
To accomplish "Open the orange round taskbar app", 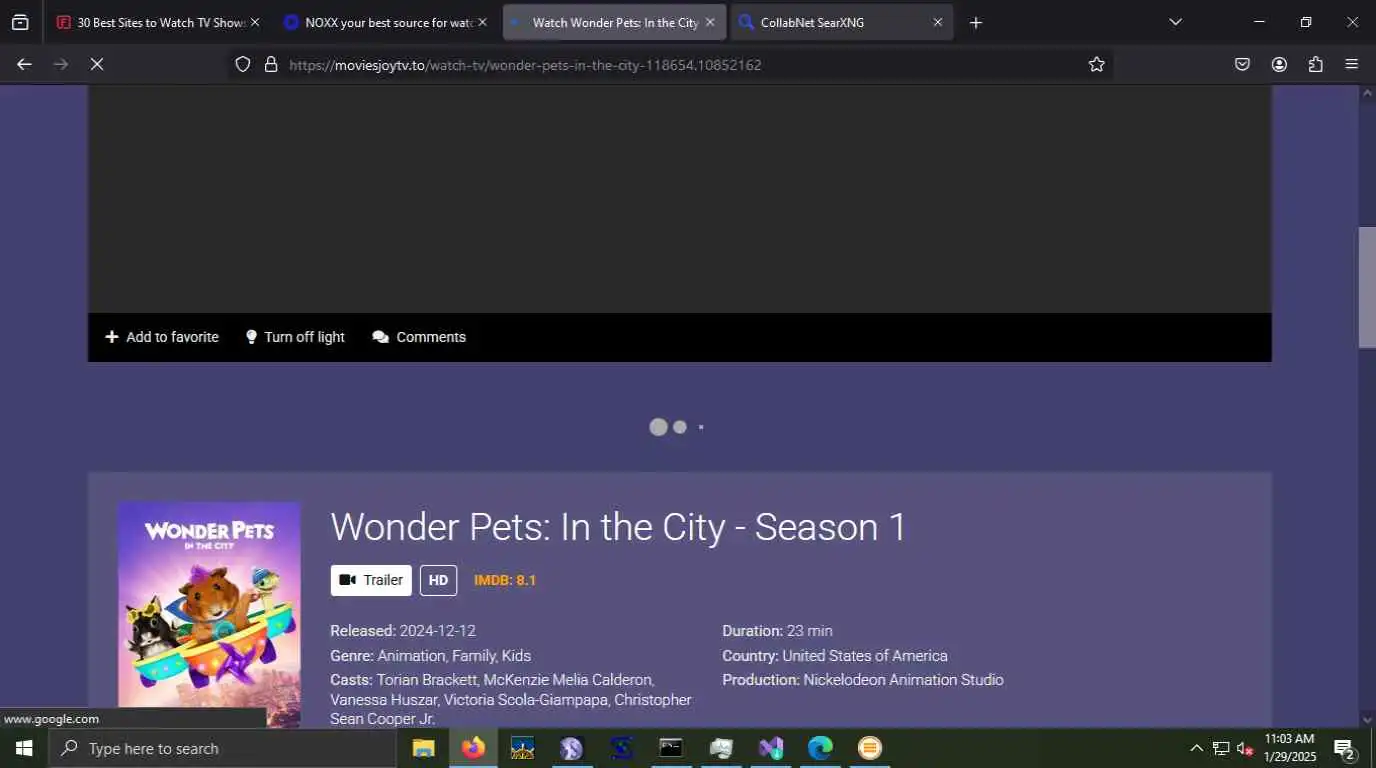I will tap(870, 748).
